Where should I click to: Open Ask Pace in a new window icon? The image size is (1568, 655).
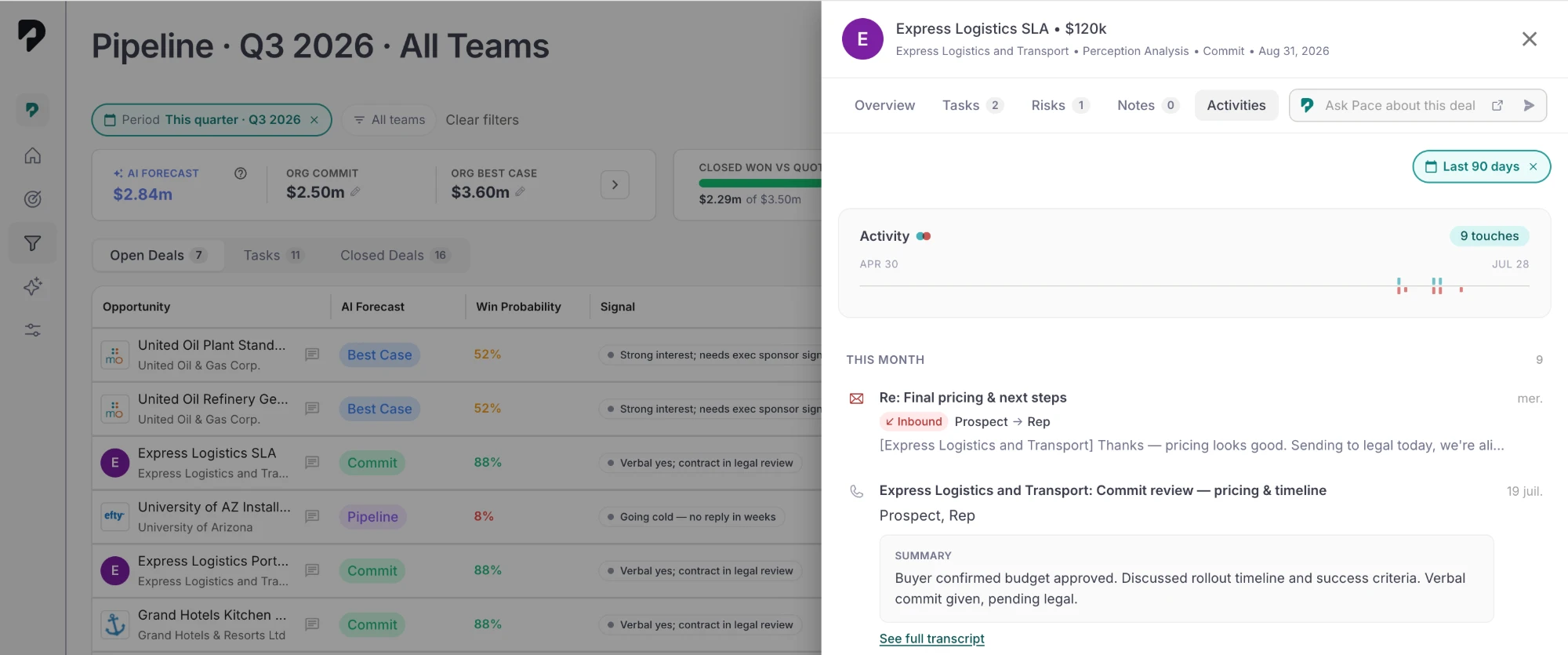pos(1497,106)
